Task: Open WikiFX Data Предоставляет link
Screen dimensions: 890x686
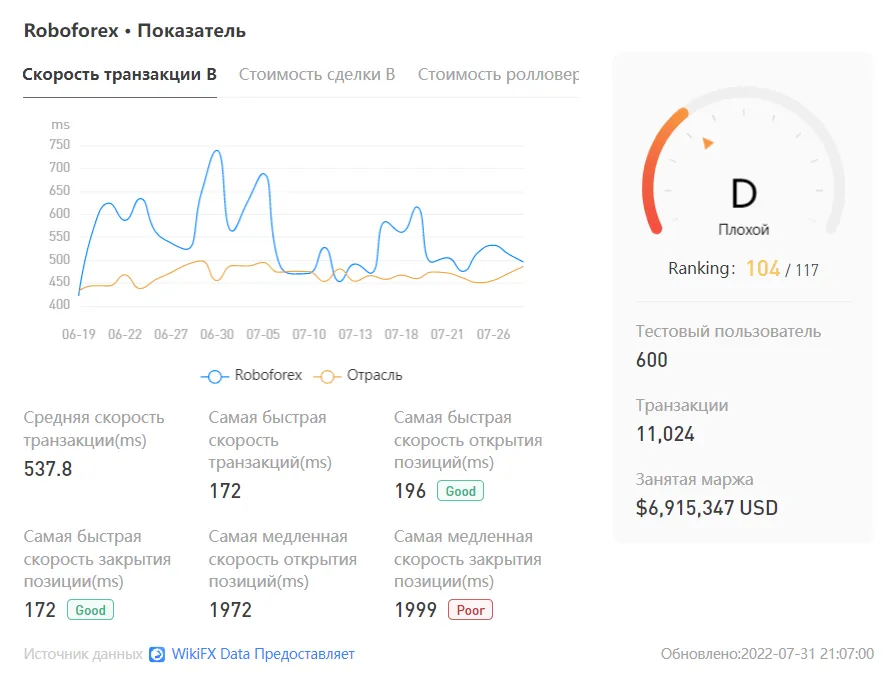Action: [x=263, y=654]
